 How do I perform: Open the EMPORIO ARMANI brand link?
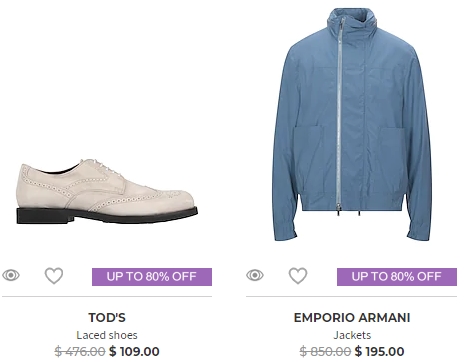(352, 318)
